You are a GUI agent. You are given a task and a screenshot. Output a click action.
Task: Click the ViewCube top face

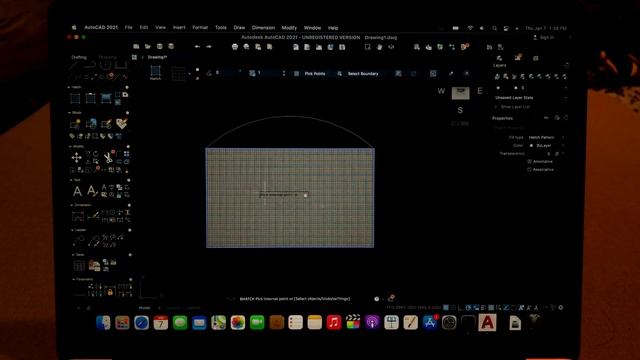coord(460,93)
